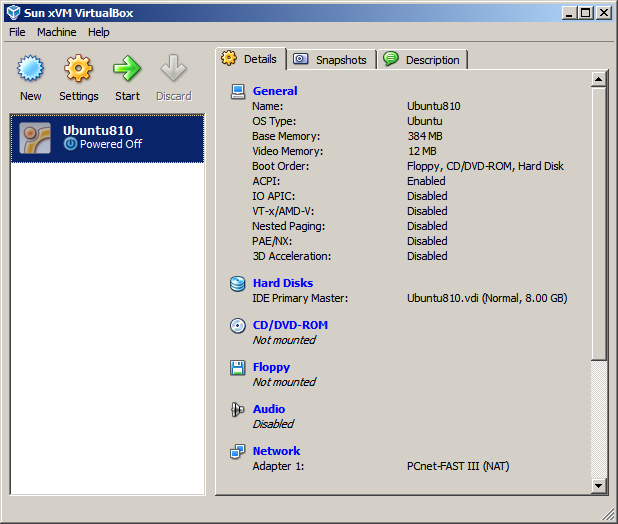Click the grayed Discard arrow icon
The width and height of the screenshot is (618, 524).
(x=173, y=68)
